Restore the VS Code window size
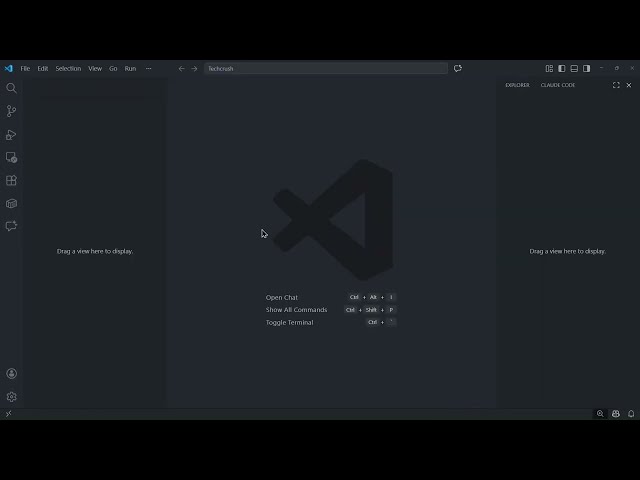This screenshot has width=640, height=480. click(617, 68)
